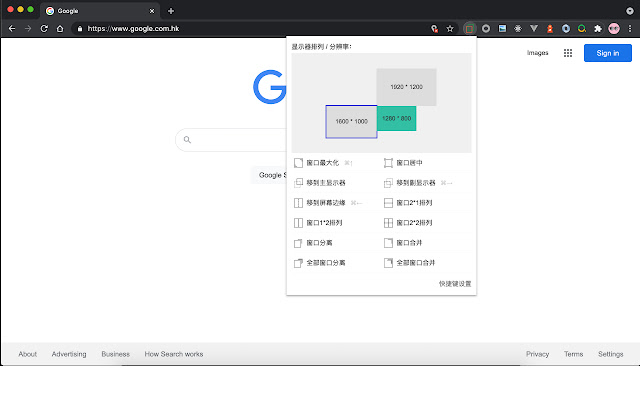Select 移到副显示器 option

point(418,183)
